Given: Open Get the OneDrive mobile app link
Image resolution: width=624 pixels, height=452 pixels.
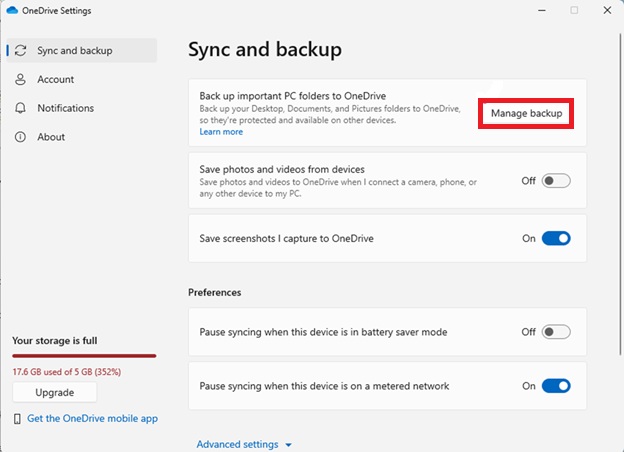Looking at the screenshot, I should [x=92, y=419].
